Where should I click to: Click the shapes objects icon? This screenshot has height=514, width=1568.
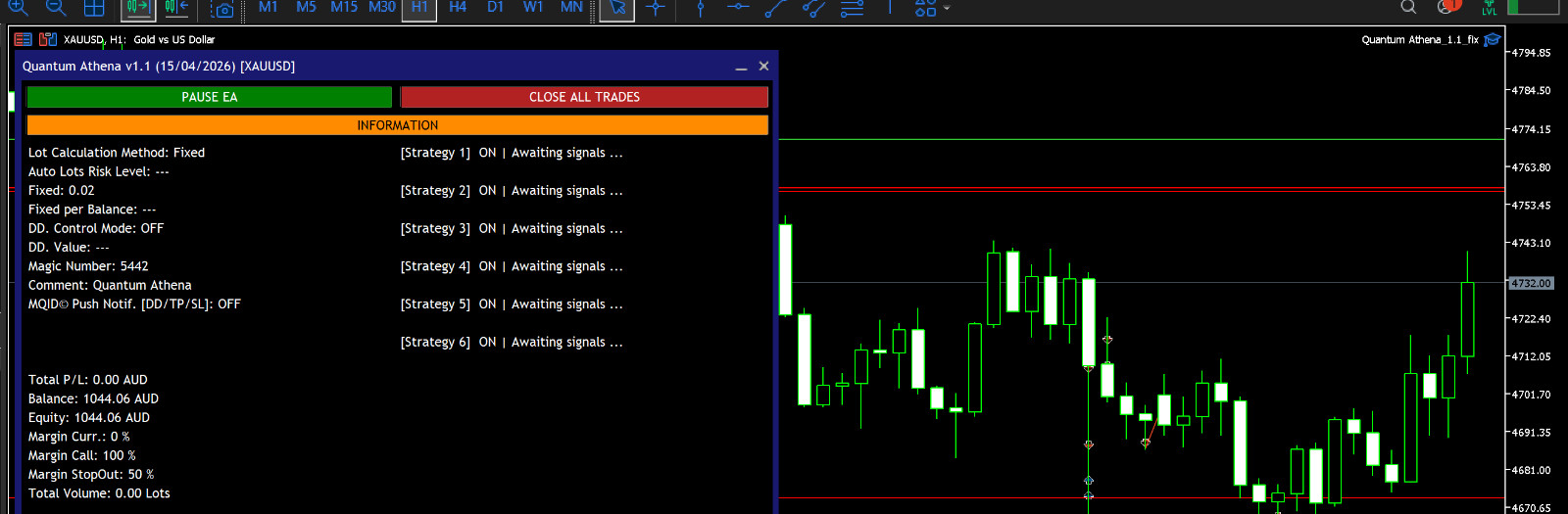pyautogui.click(x=925, y=8)
